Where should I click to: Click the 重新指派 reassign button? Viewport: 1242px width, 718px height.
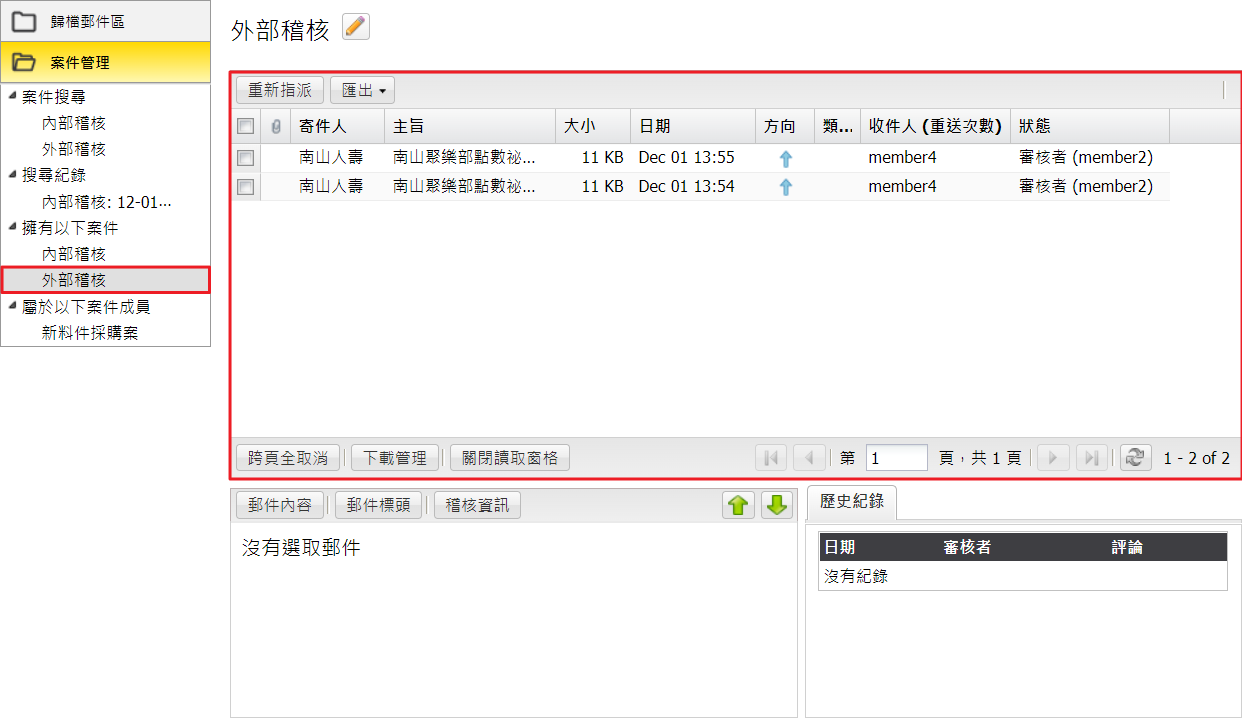coord(280,90)
